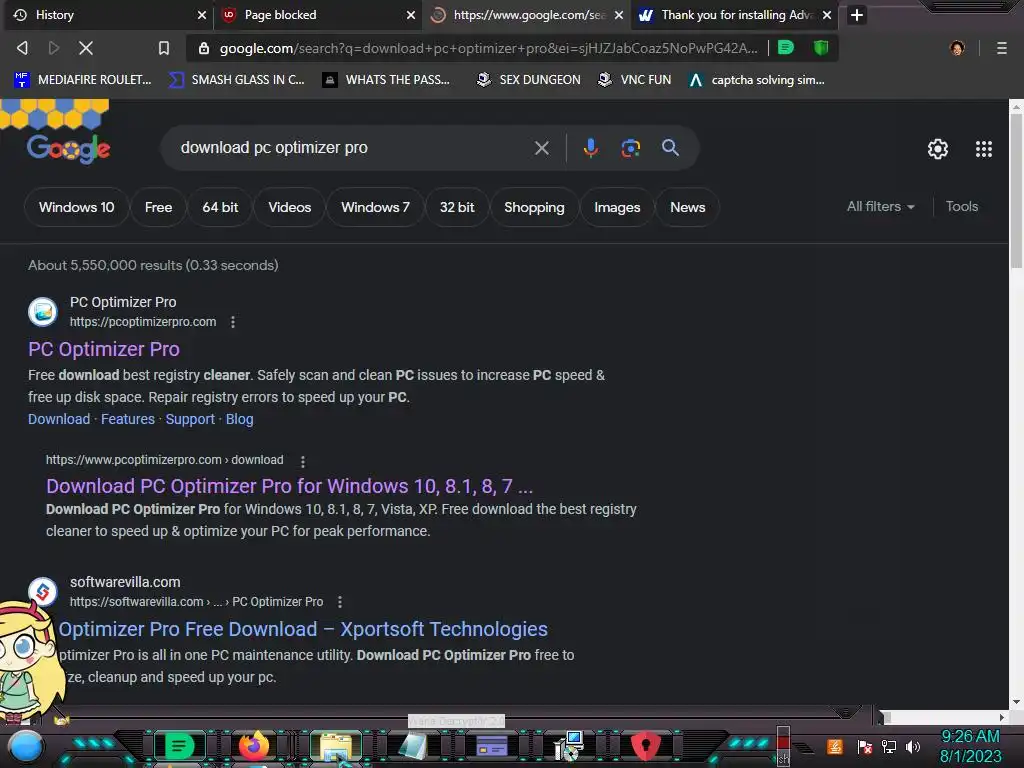Filter results by 32 bit chip
The image size is (1024, 768).
click(456, 207)
